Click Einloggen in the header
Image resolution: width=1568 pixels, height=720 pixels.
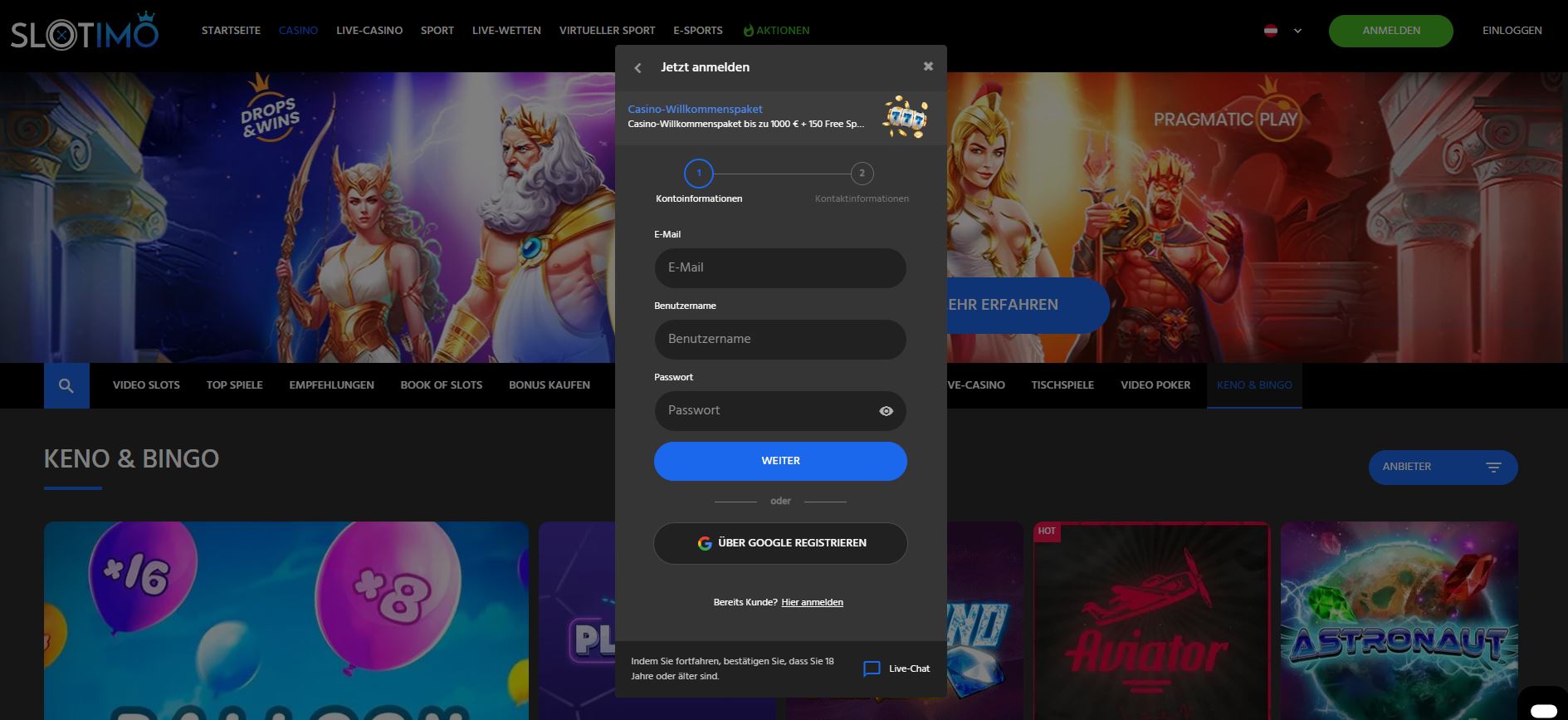[x=1512, y=31]
